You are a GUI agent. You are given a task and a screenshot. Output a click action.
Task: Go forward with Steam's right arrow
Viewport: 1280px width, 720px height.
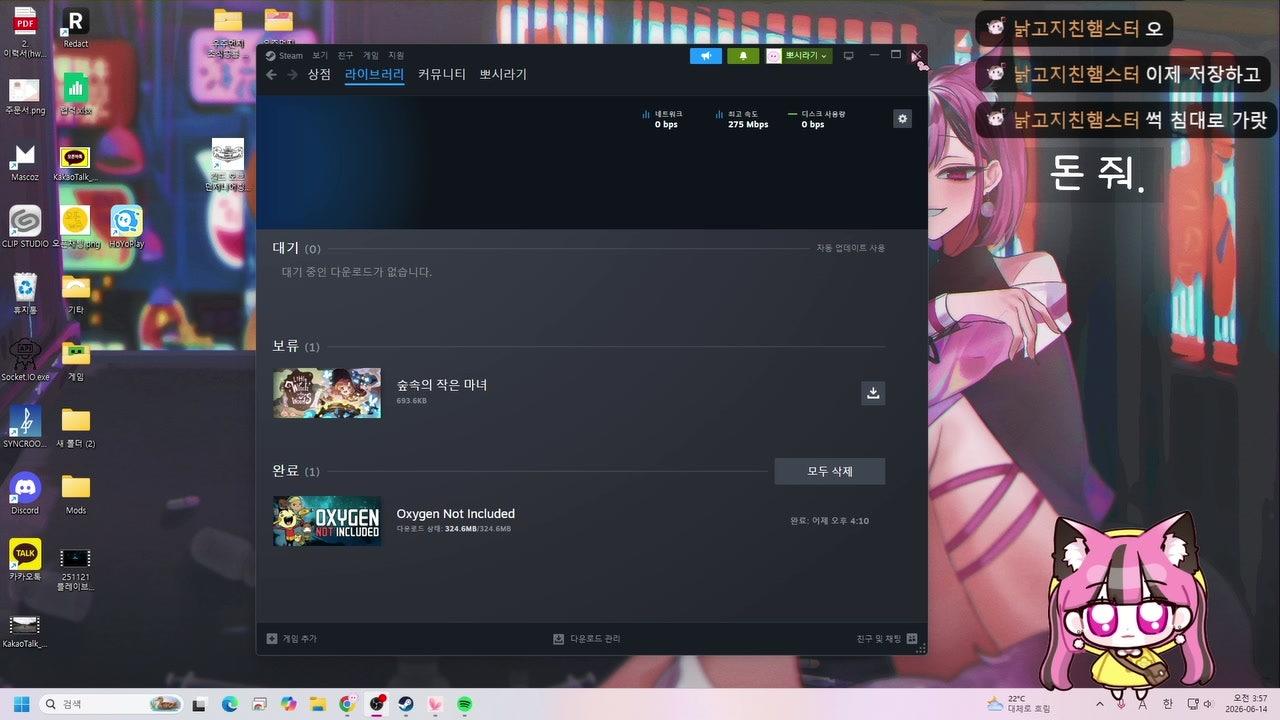292,75
